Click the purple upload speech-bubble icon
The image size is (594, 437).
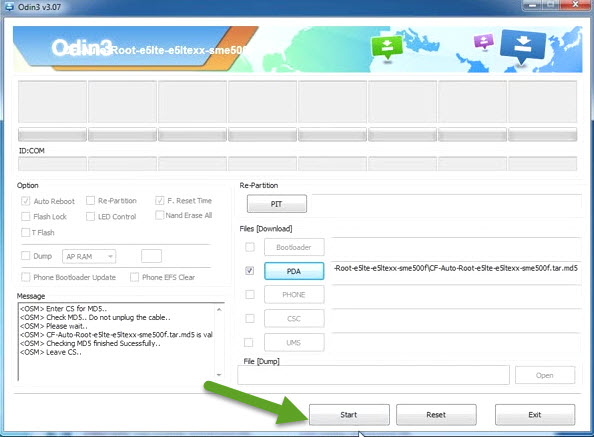pos(484,41)
